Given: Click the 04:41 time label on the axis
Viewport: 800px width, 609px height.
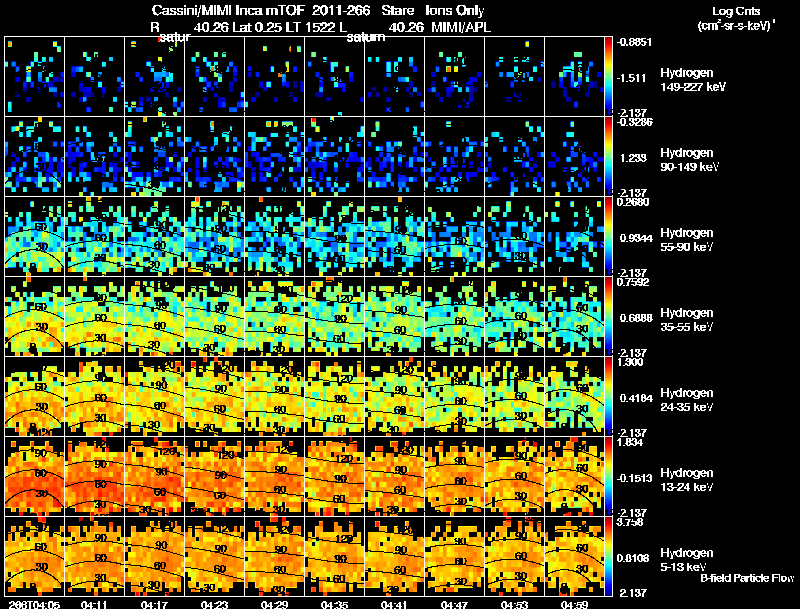Looking at the screenshot, I should click(x=394, y=604).
